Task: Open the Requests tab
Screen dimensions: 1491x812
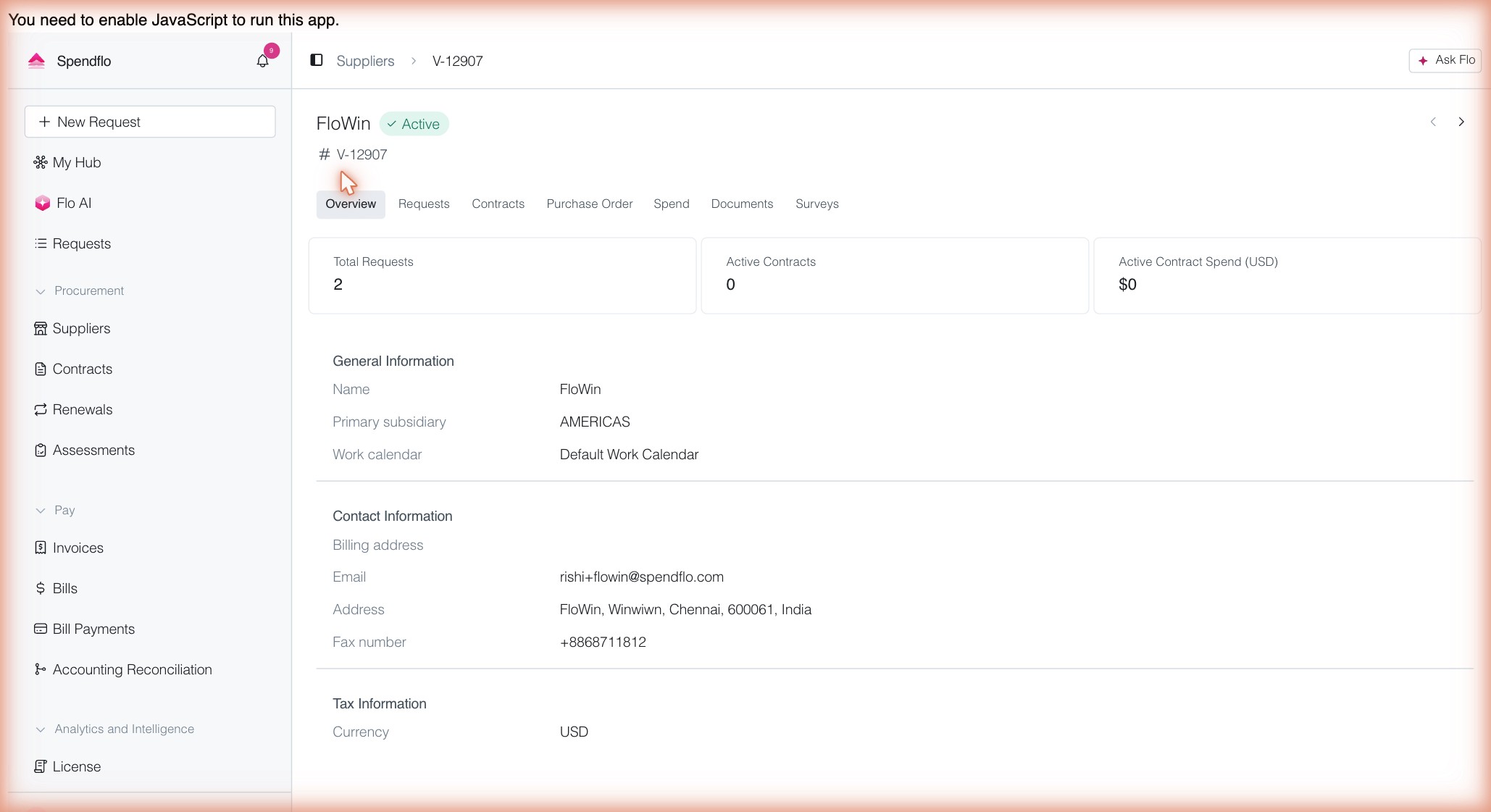Action: coord(424,204)
